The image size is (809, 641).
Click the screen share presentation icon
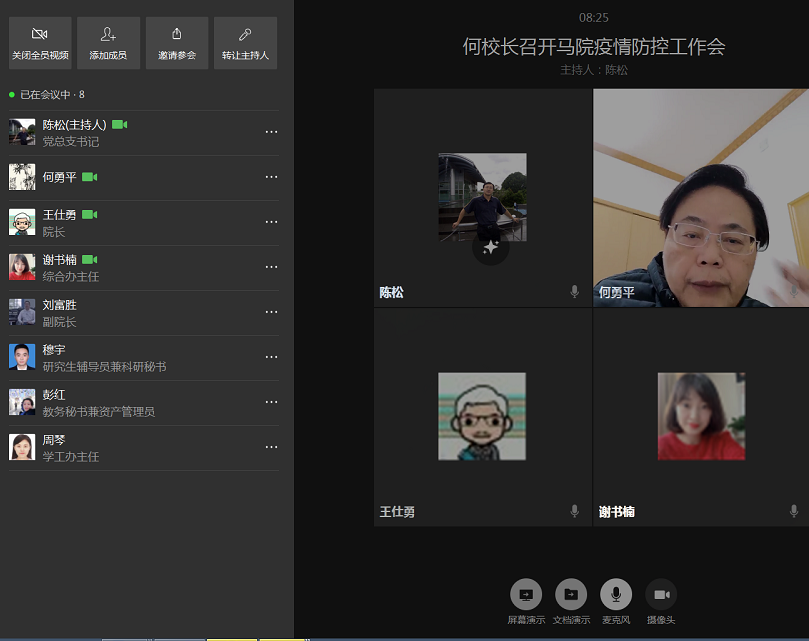tap(526, 594)
